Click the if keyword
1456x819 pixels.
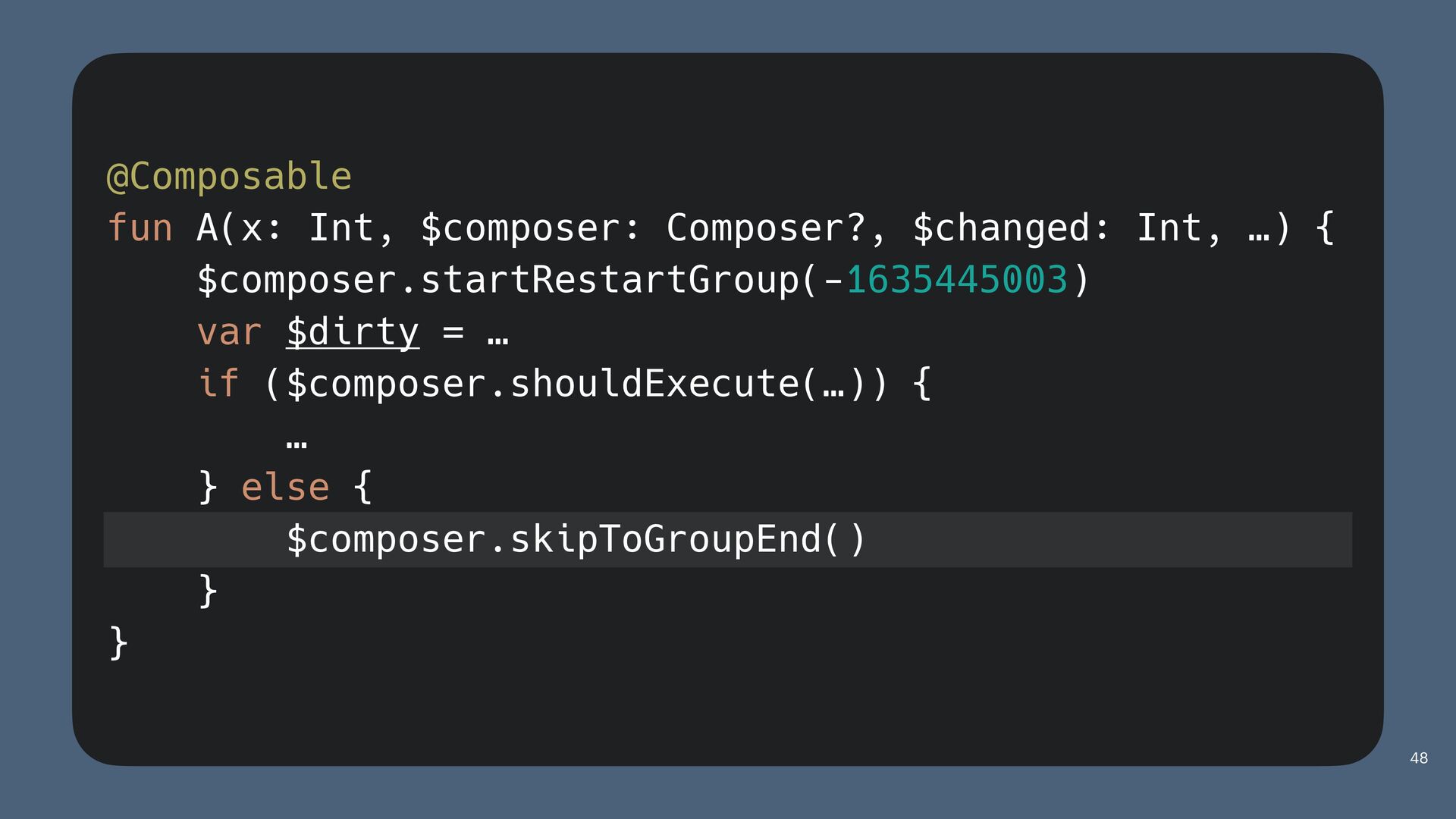click(218, 384)
